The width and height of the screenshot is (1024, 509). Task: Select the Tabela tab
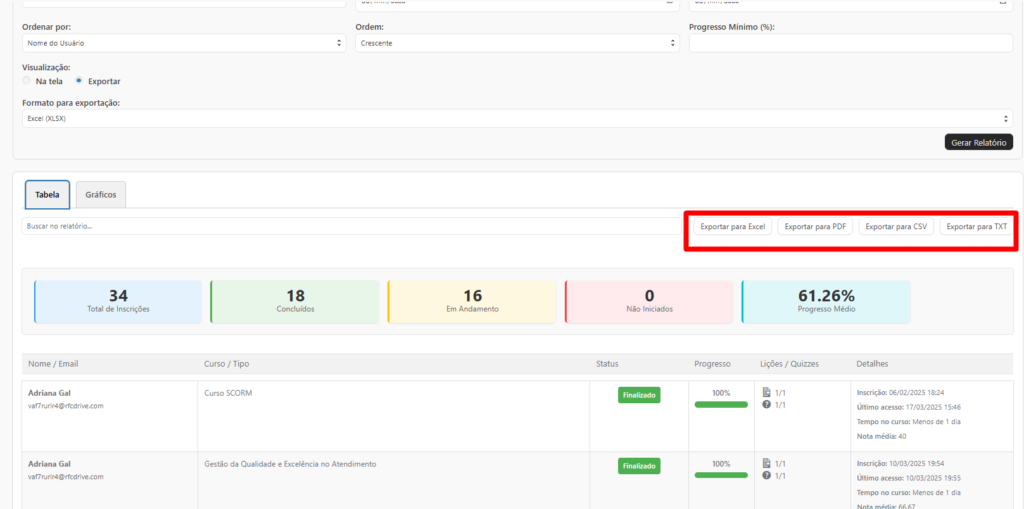tap(47, 194)
